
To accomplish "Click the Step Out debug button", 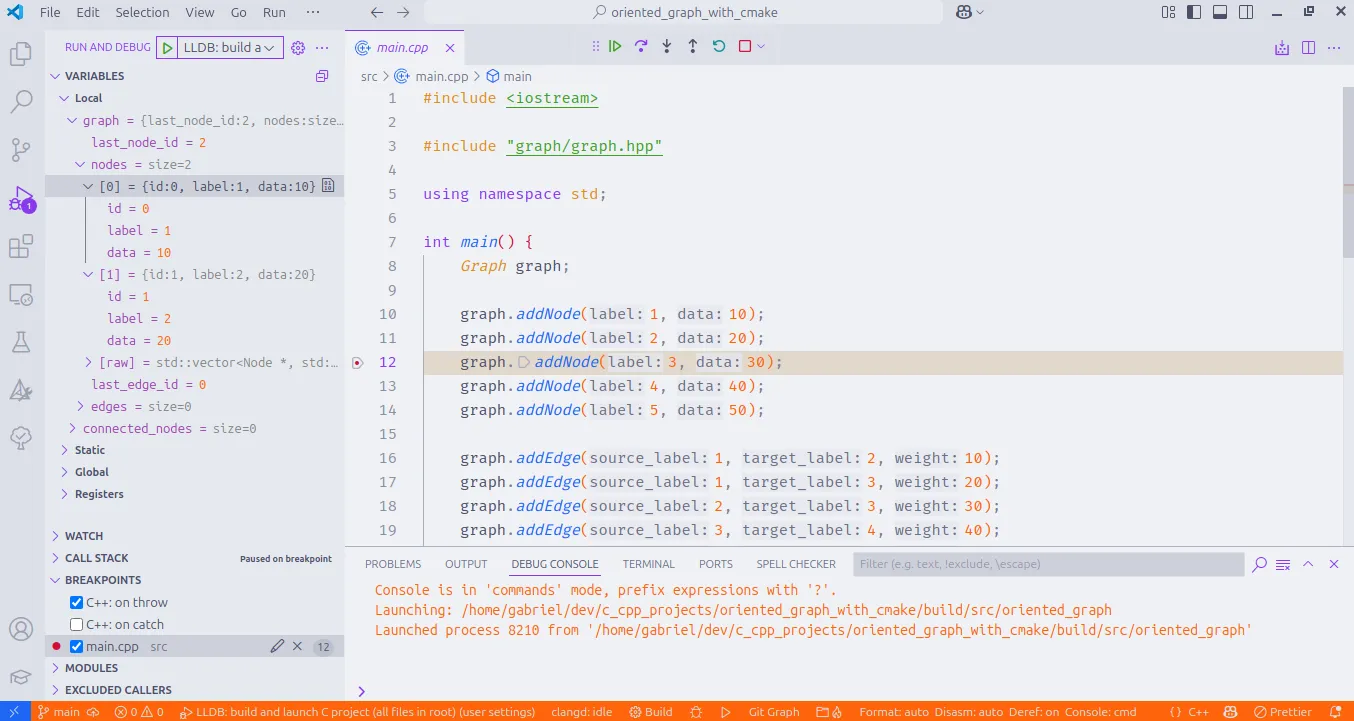I will point(693,46).
